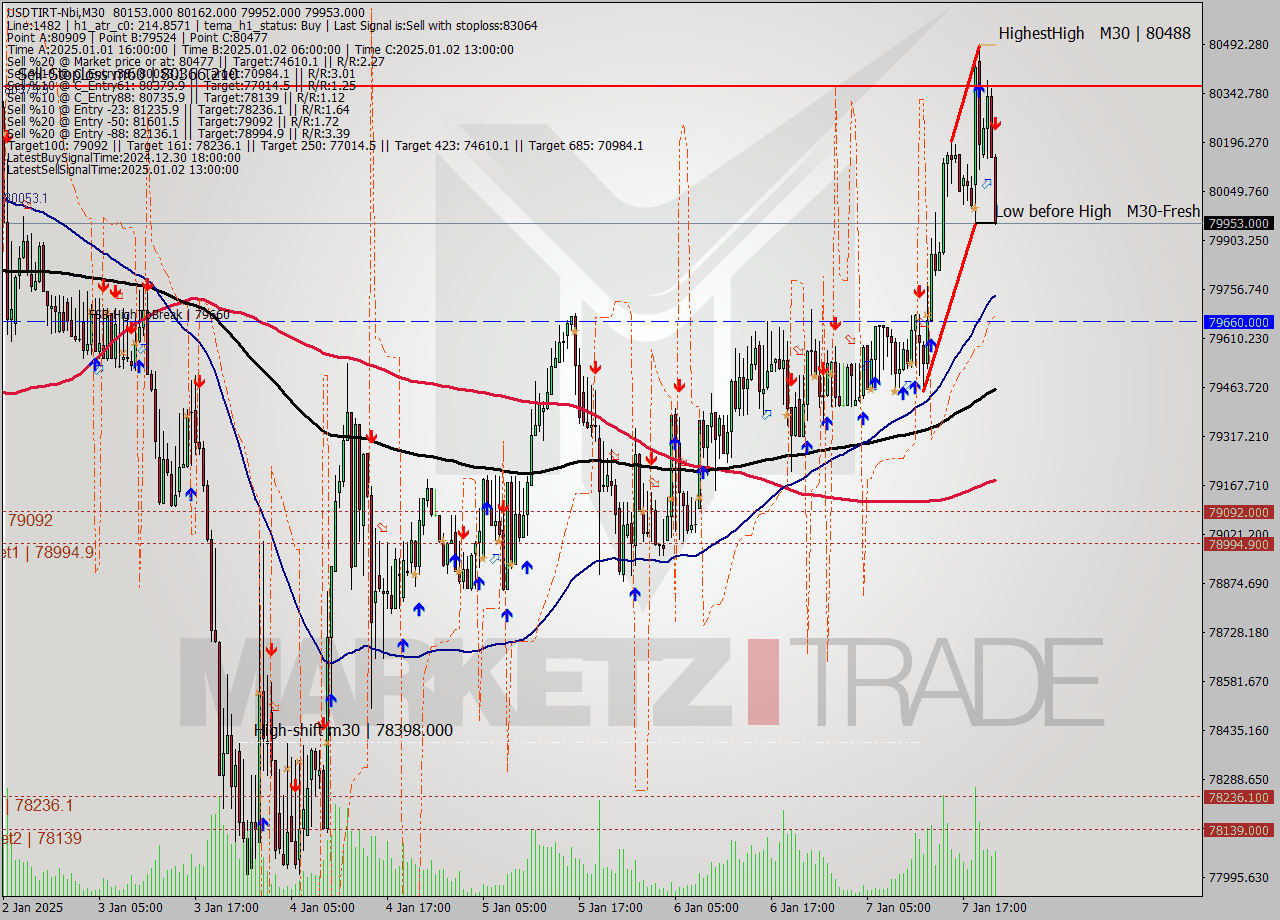The image size is (1280, 920).
Task: Click the 7 Jan 17:00 time axis label
Action: point(994,908)
